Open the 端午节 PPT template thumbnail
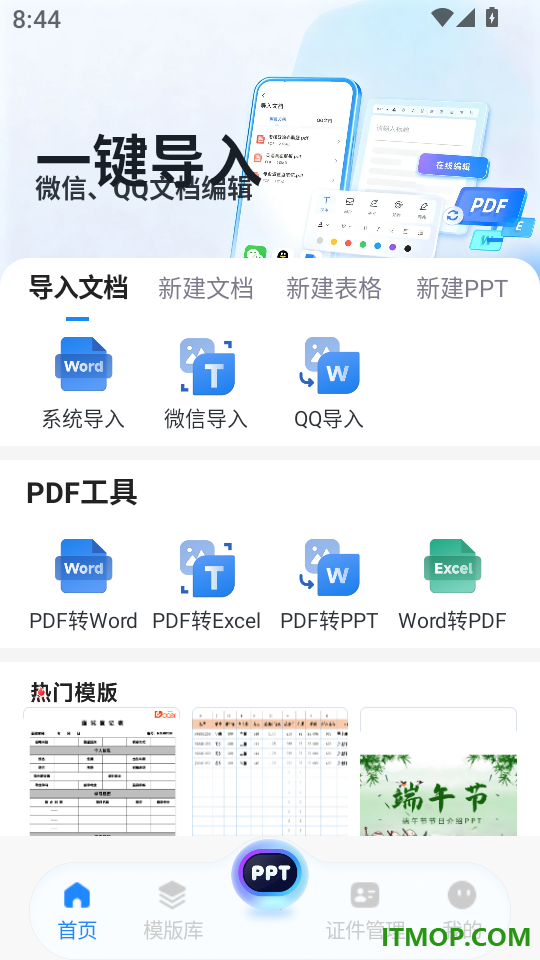The image size is (540, 960). pos(438,771)
